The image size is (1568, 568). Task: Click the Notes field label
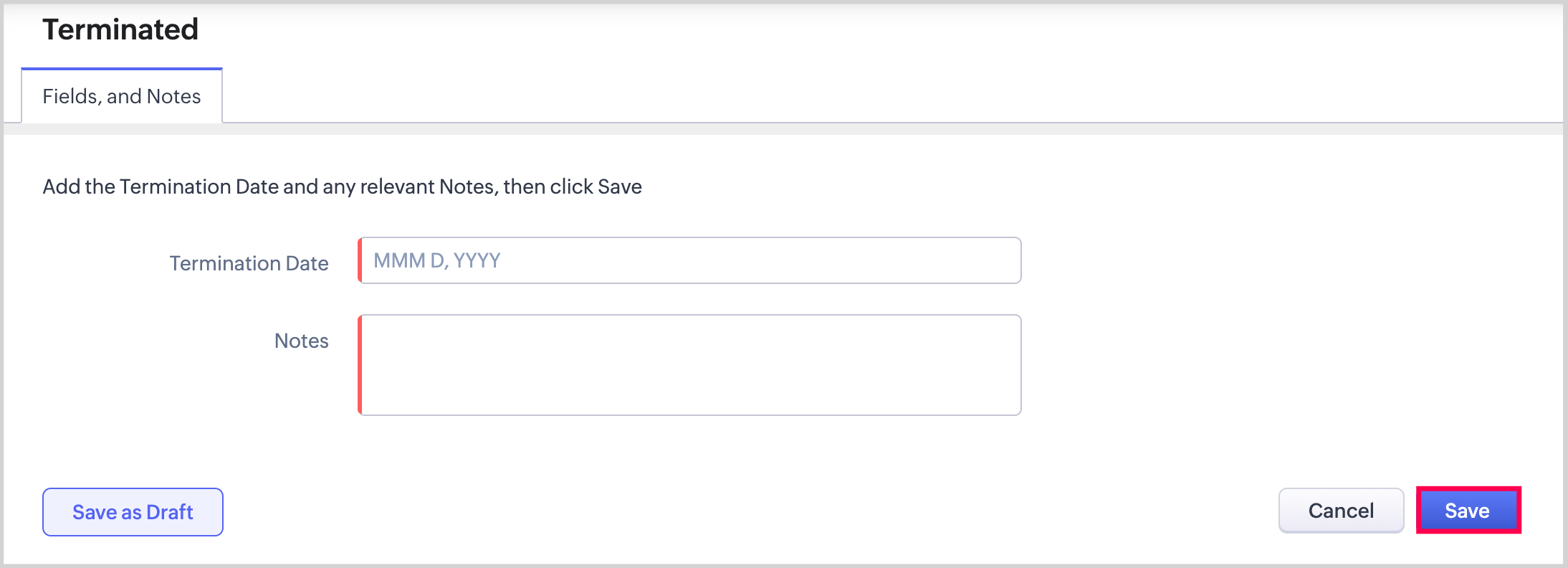301,341
